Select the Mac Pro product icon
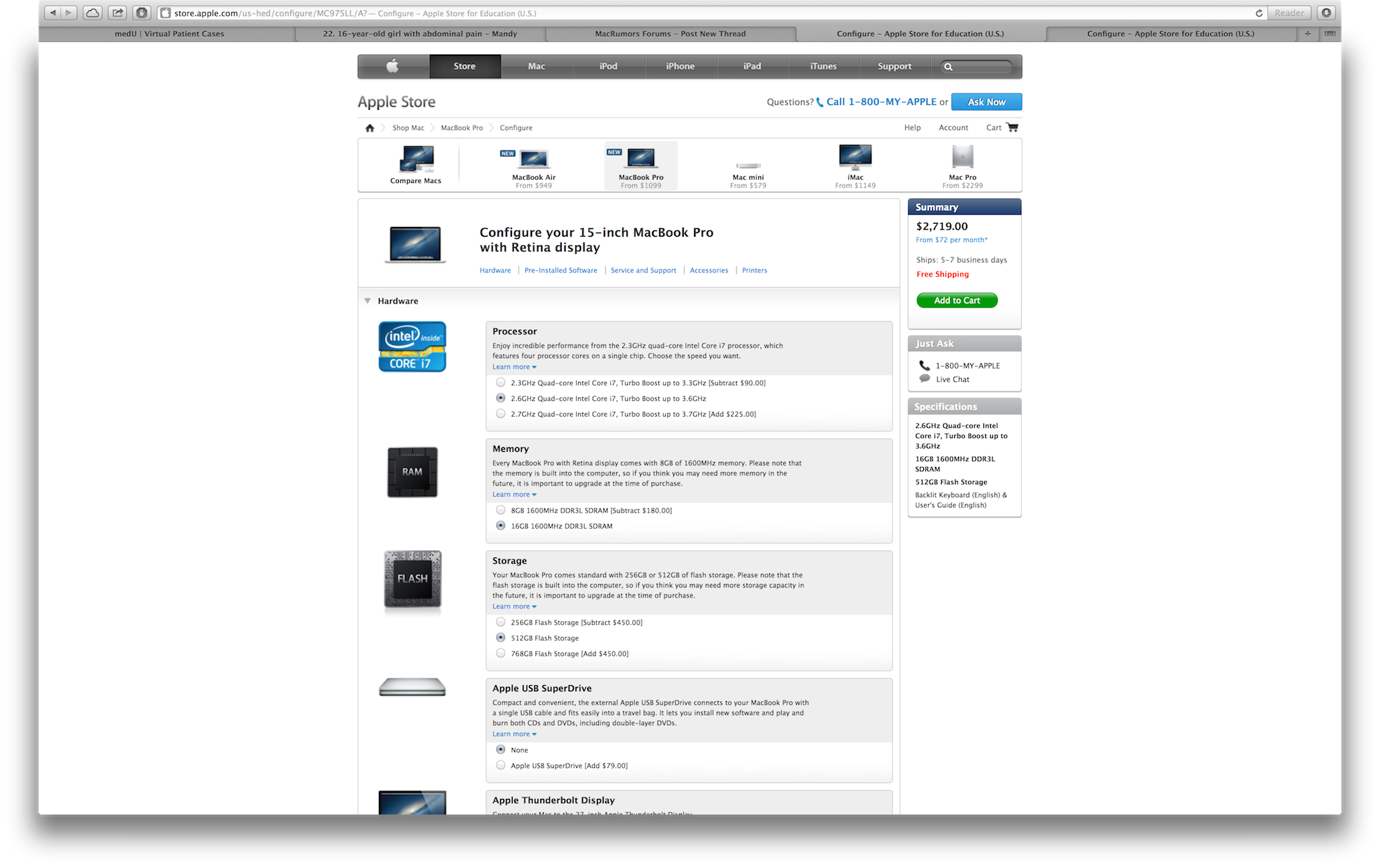The height and width of the screenshot is (868, 1380). (963, 157)
